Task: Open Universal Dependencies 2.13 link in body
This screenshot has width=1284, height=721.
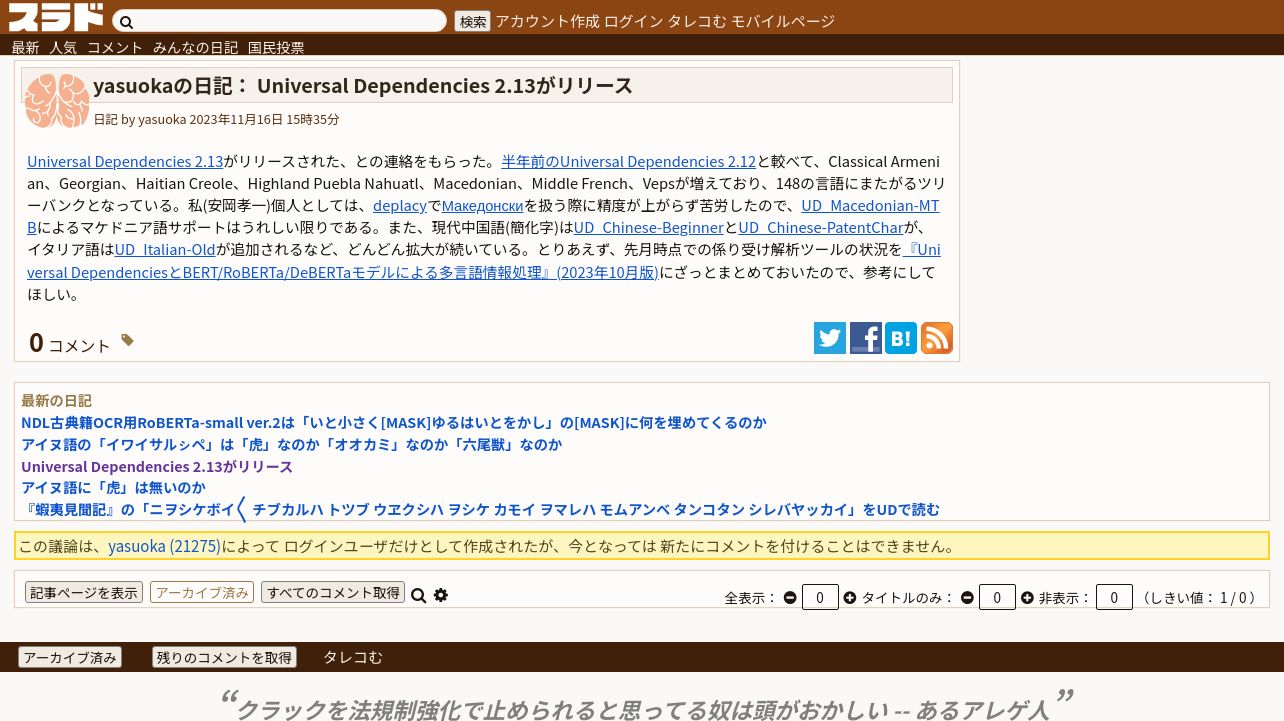Action: 125,161
